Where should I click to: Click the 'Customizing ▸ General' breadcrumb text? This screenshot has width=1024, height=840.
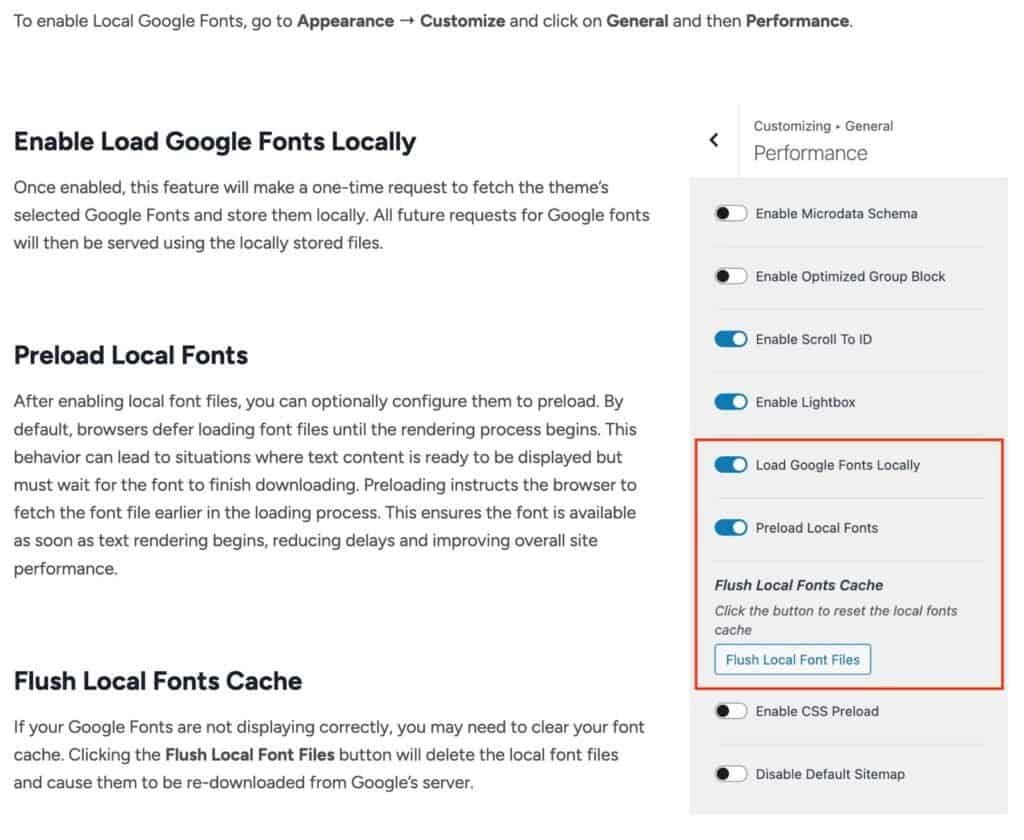coord(823,127)
